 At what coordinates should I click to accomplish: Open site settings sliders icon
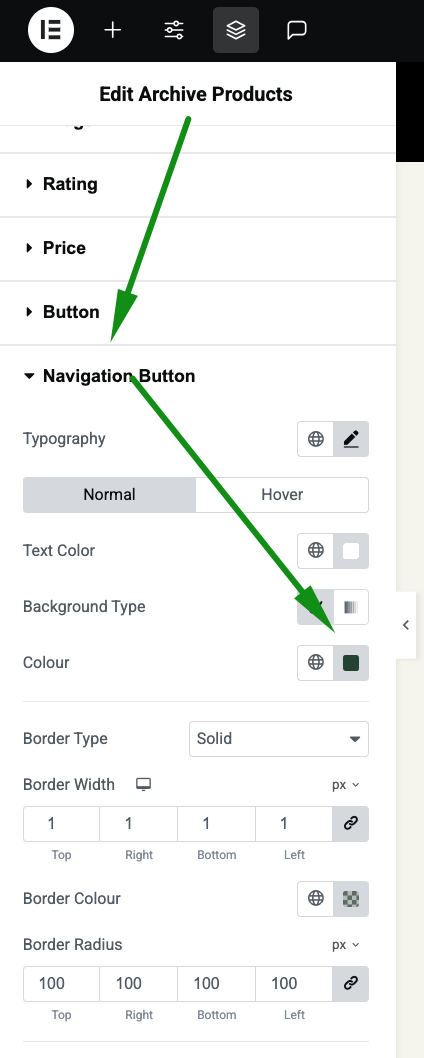(x=174, y=30)
